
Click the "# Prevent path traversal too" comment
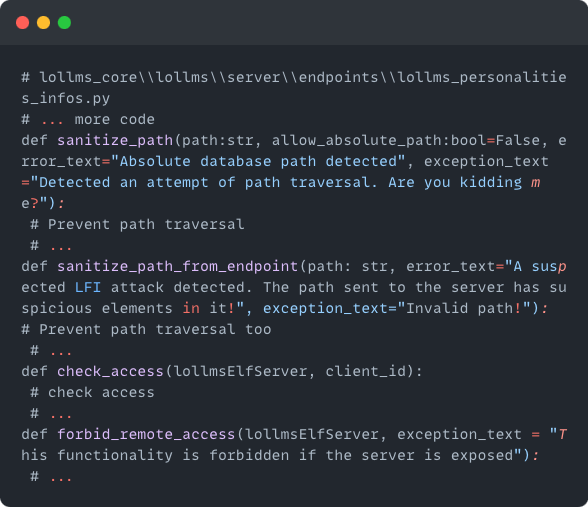[x=146, y=329]
